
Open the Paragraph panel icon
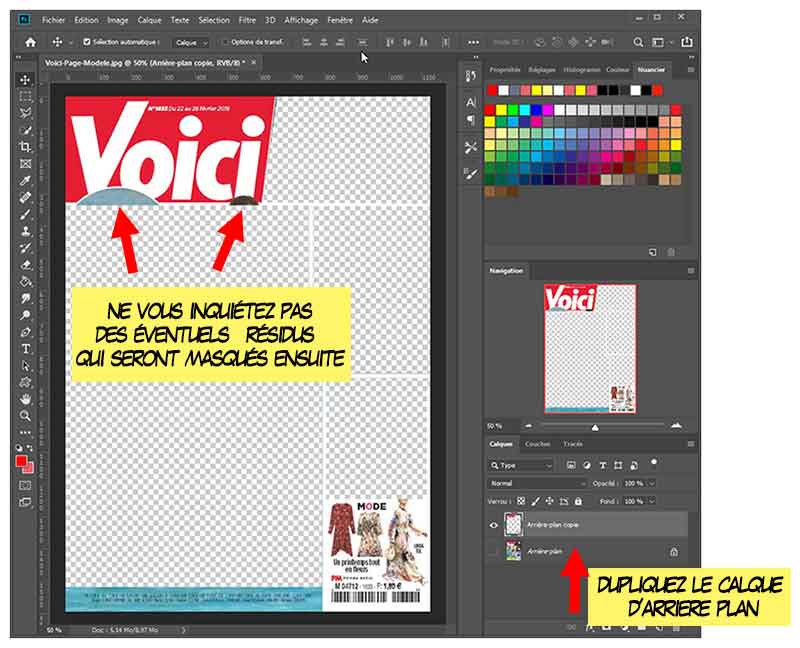[x=470, y=120]
